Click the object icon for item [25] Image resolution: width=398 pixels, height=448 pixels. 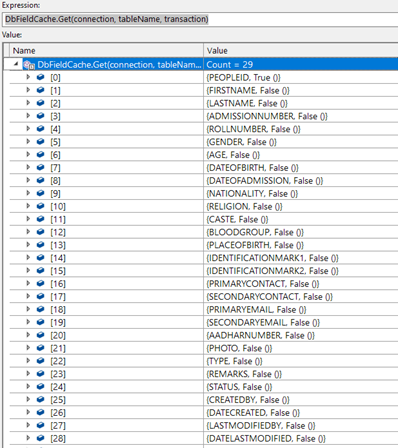[x=40, y=399]
